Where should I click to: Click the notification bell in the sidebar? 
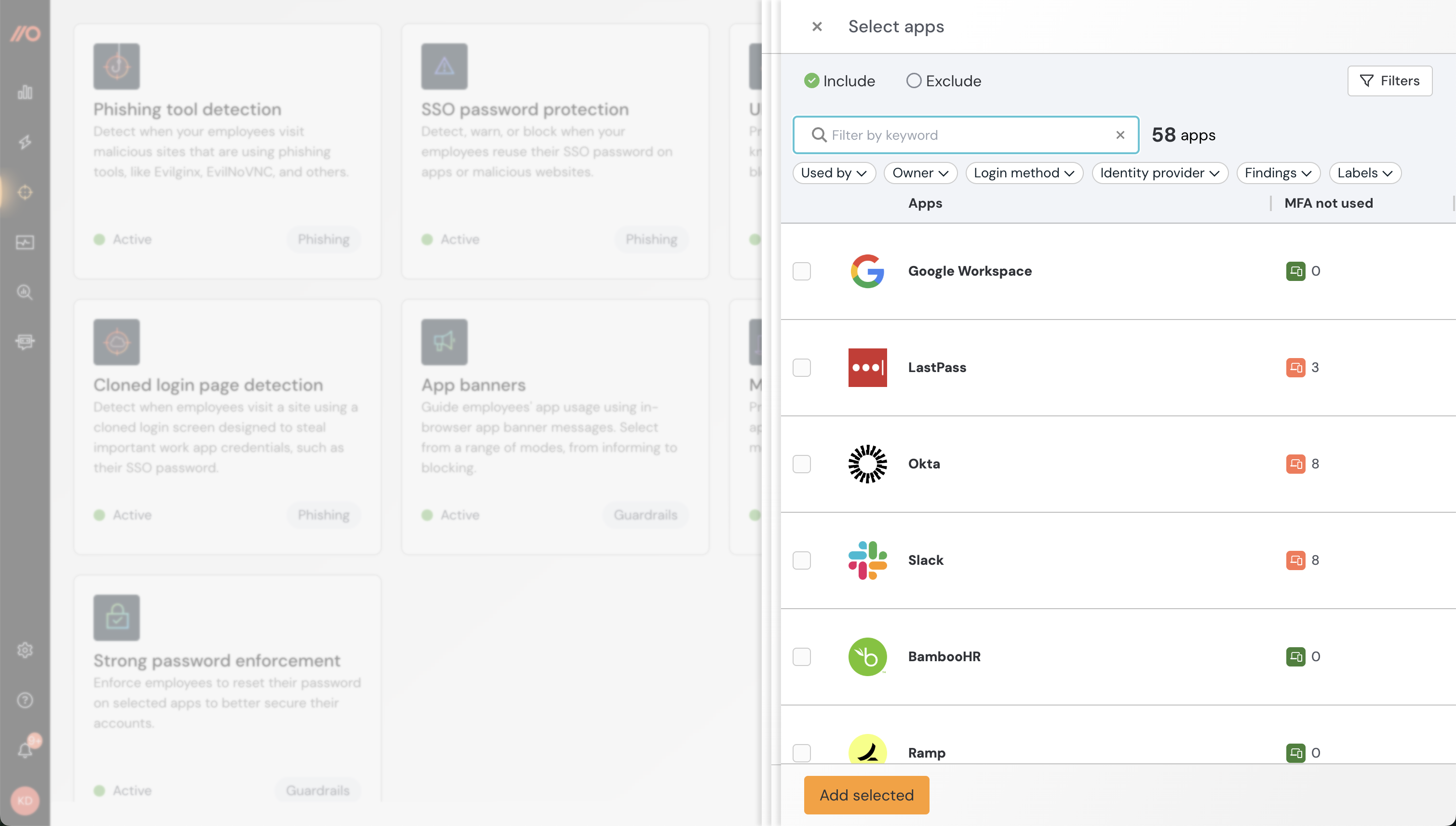click(x=25, y=750)
